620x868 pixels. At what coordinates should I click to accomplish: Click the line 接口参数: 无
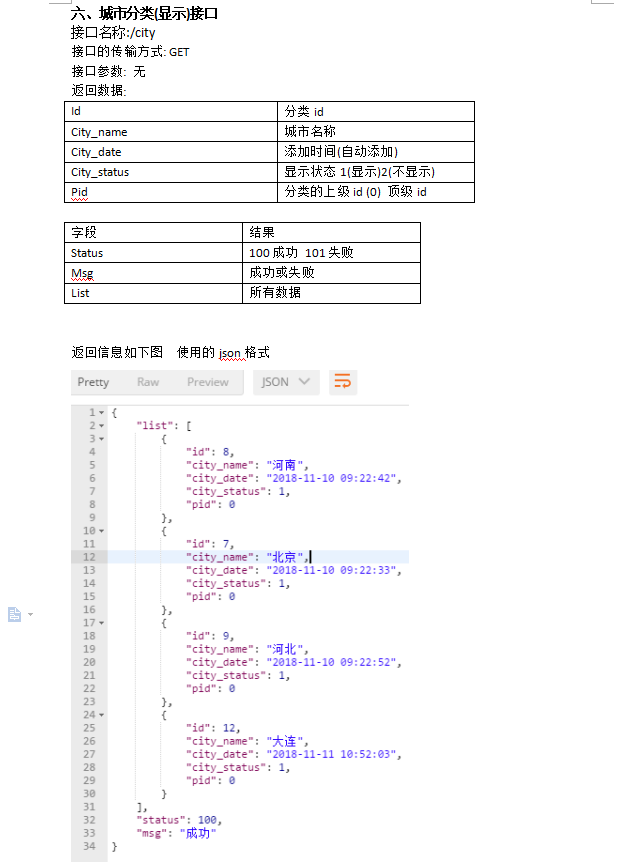click(108, 71)
